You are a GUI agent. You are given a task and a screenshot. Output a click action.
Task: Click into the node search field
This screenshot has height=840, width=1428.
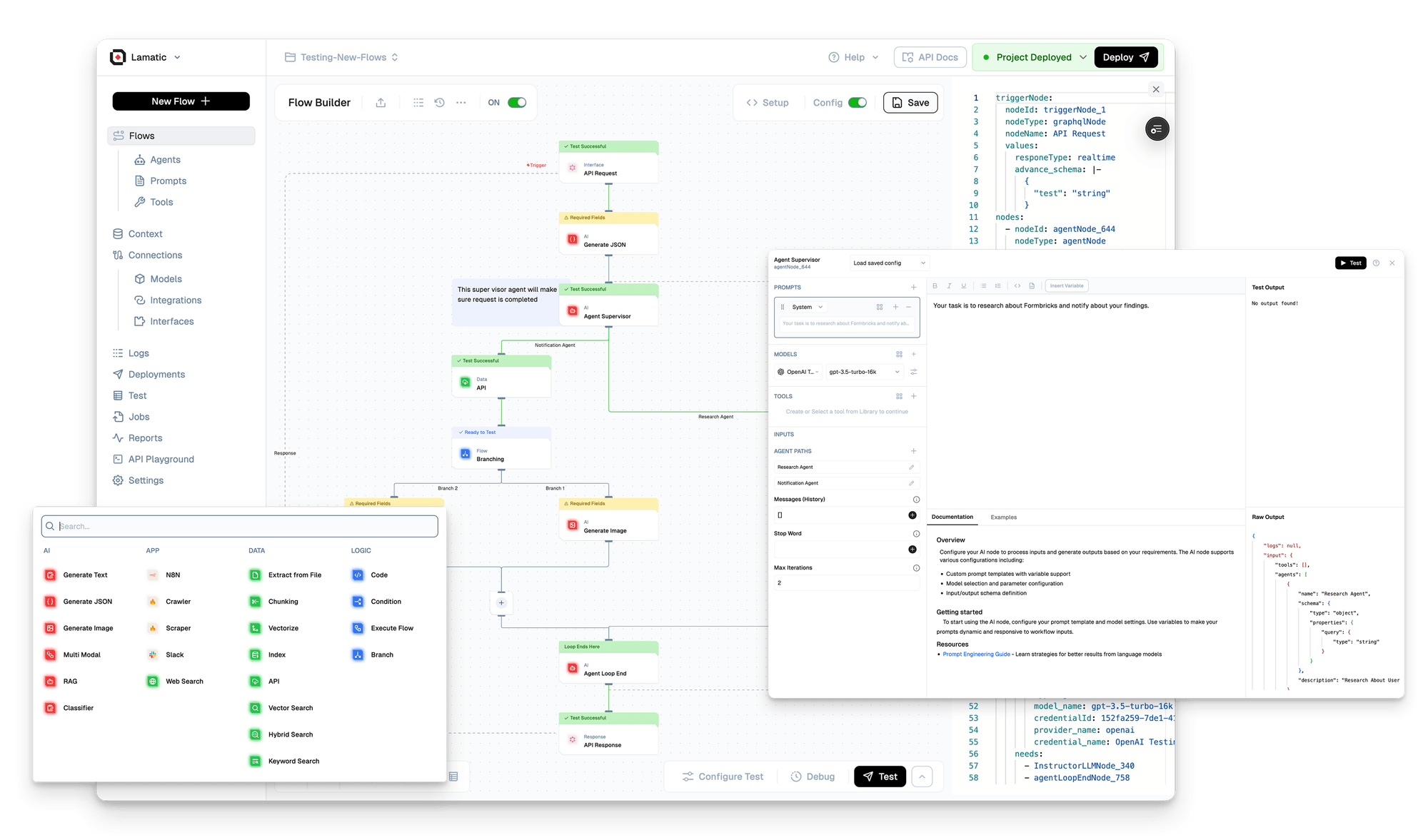tap(239, 527)
